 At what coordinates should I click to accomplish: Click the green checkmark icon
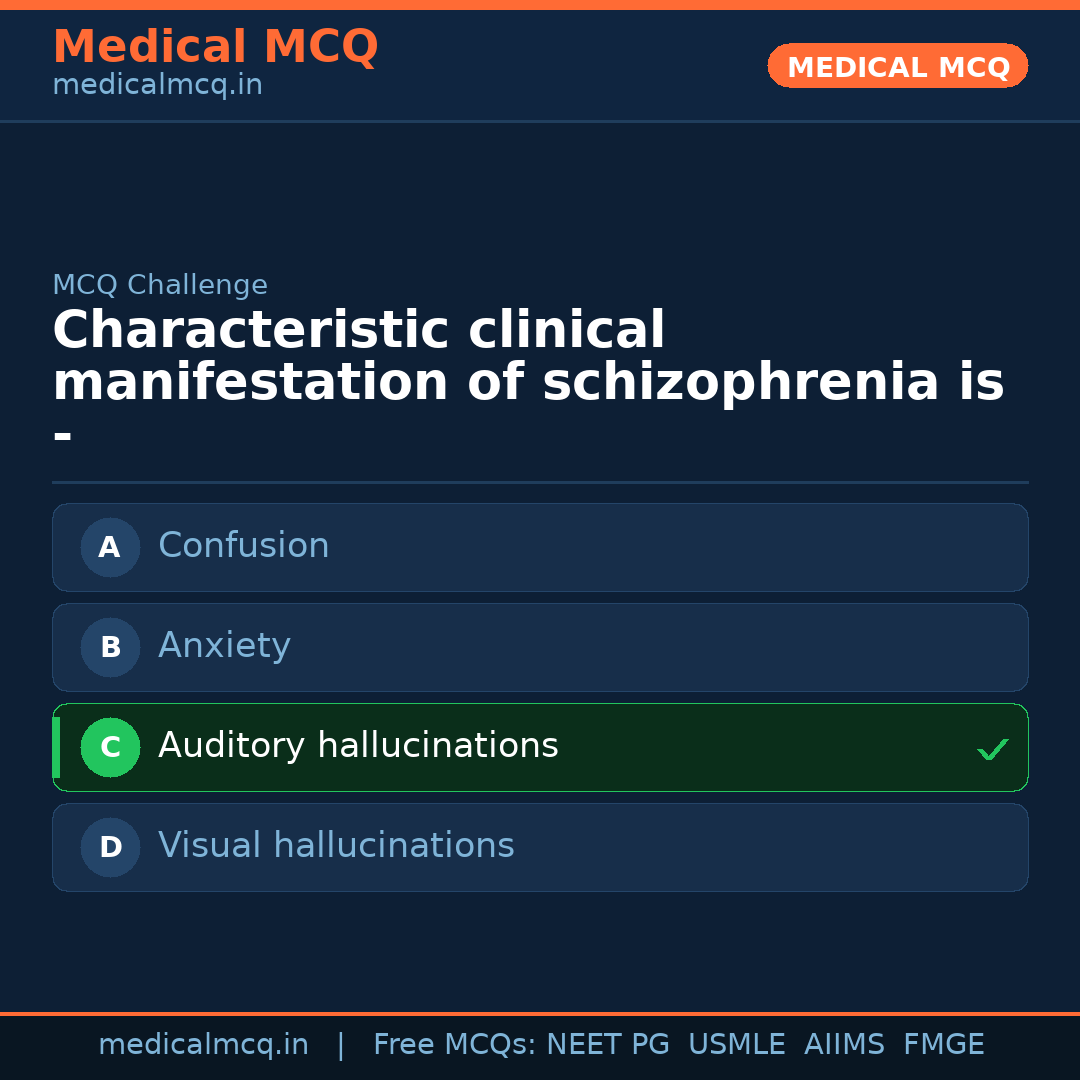992,749
